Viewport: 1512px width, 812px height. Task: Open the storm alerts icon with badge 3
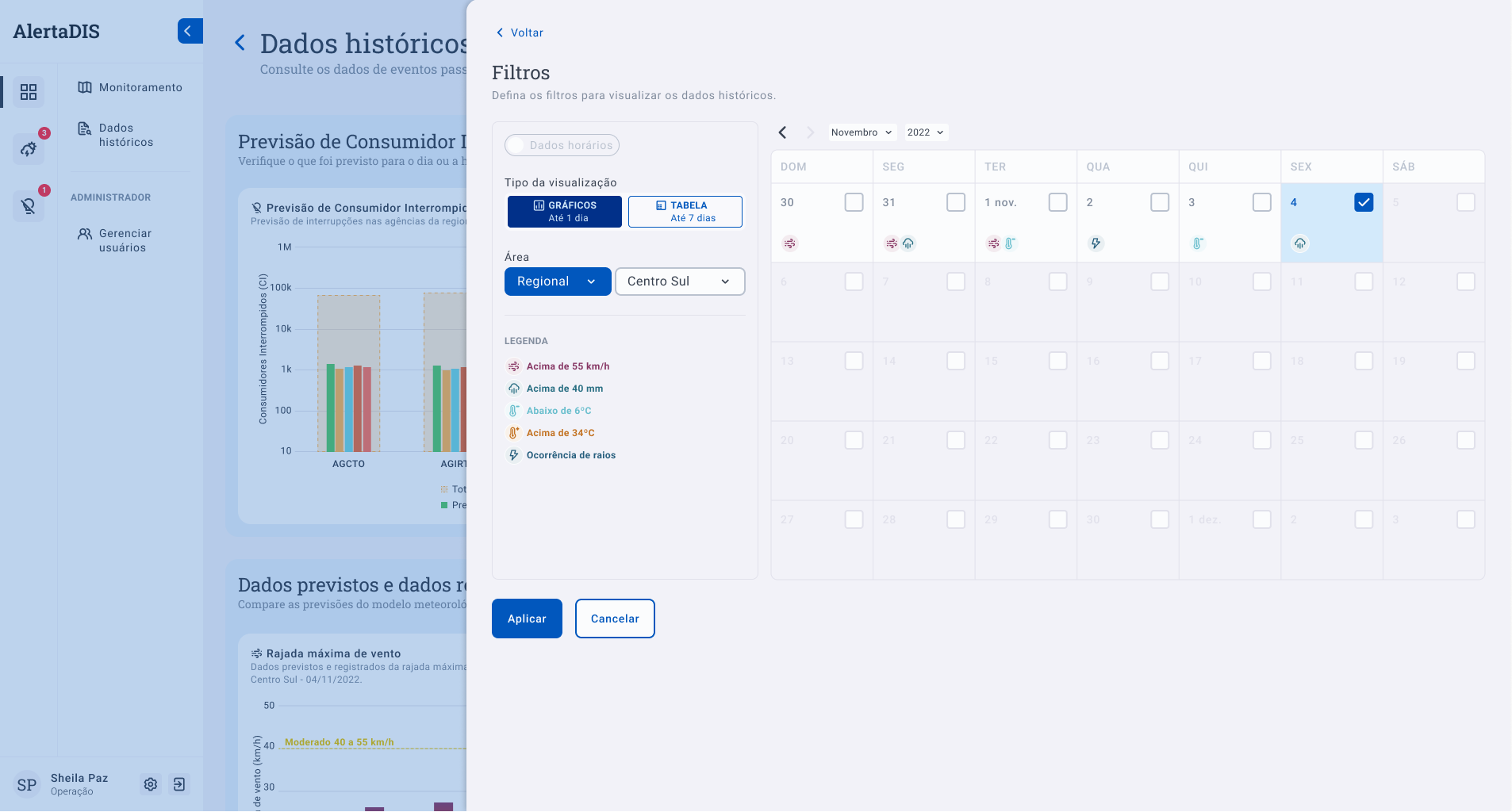(x=29, y=148)
